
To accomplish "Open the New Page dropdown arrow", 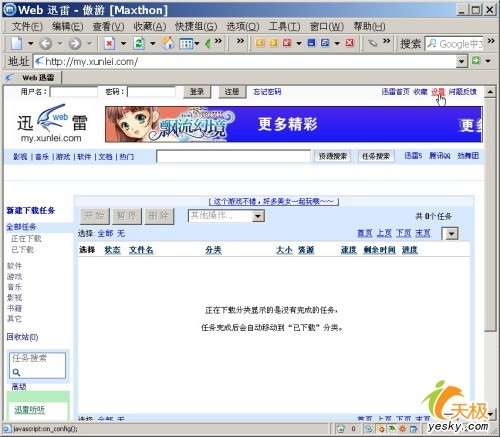I will tap(30, 44).
